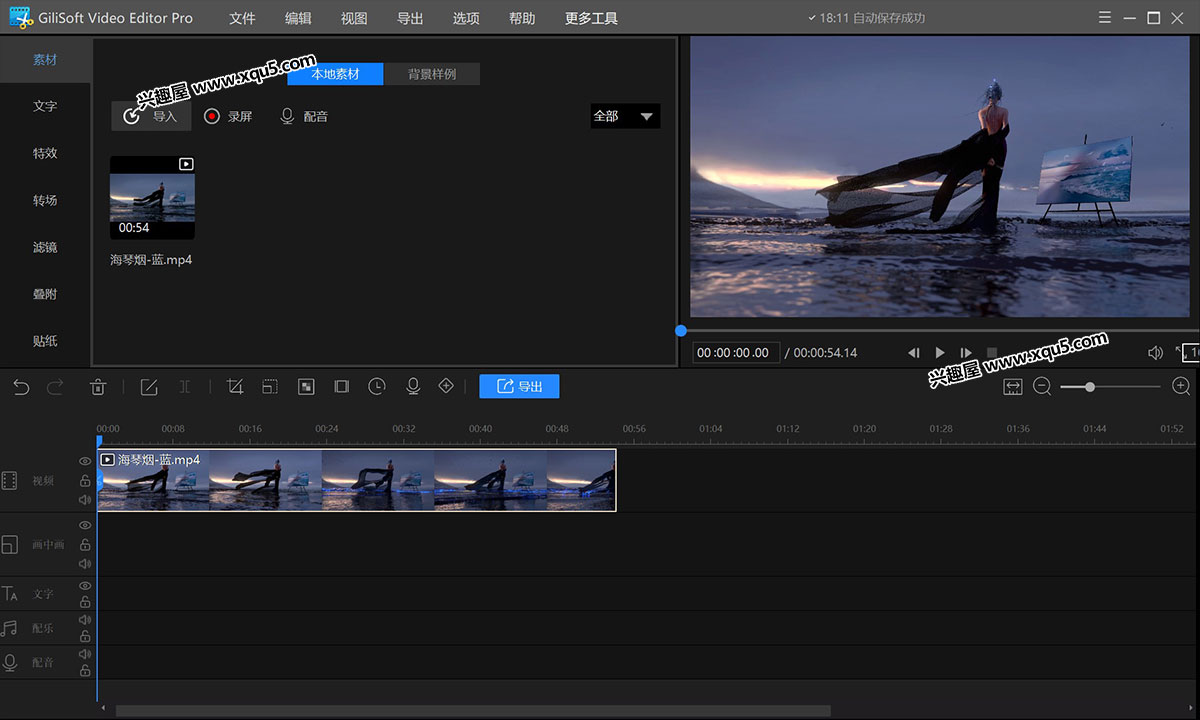Viewport: 1200px width, 720px height.
Task: Click the 导入 import button
Action: coord(151,116)
